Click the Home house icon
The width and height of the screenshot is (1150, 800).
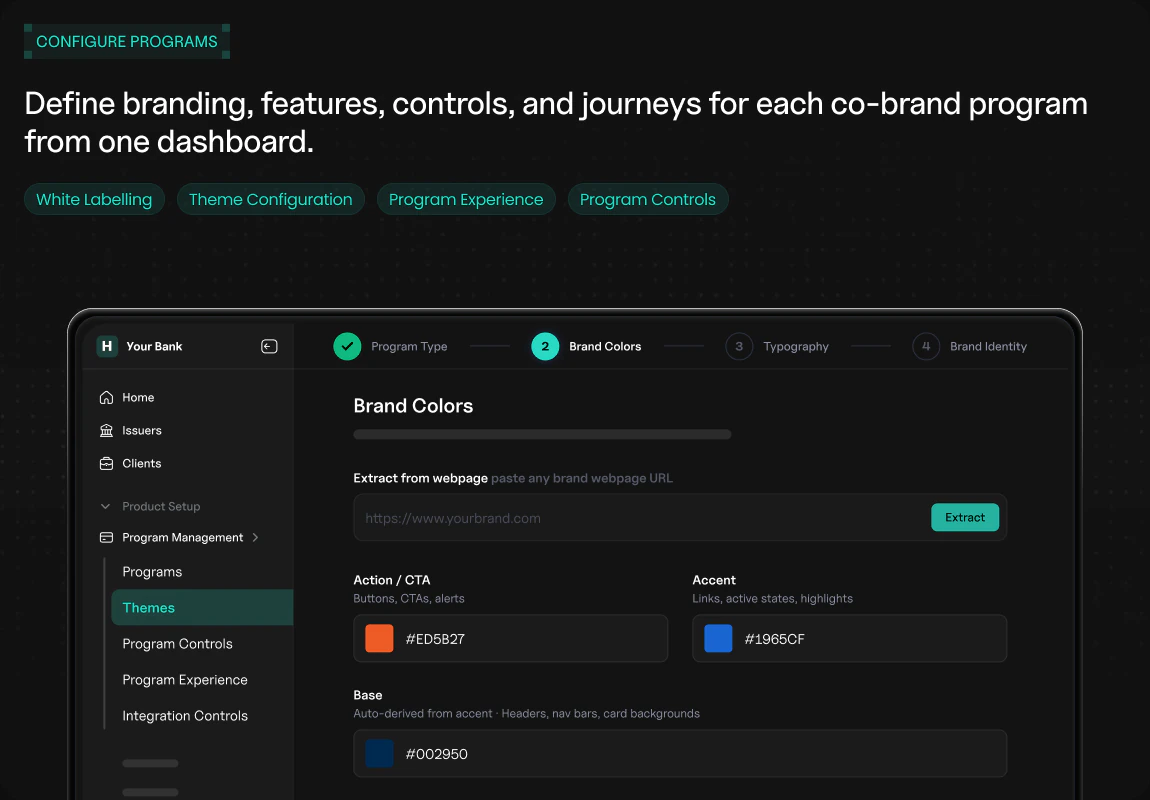click(106, 397)
